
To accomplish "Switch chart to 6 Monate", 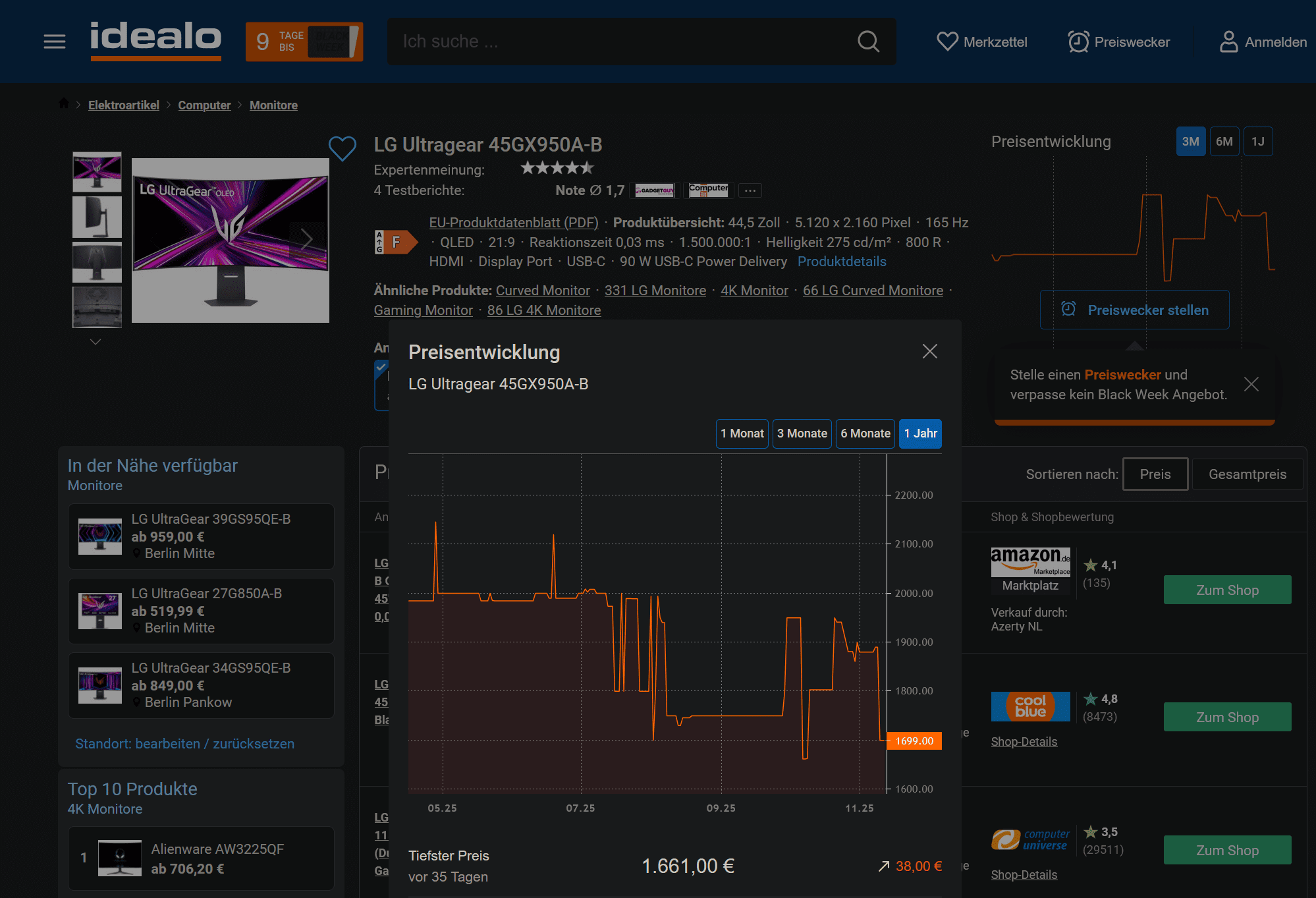I will (x=865, y=434).
